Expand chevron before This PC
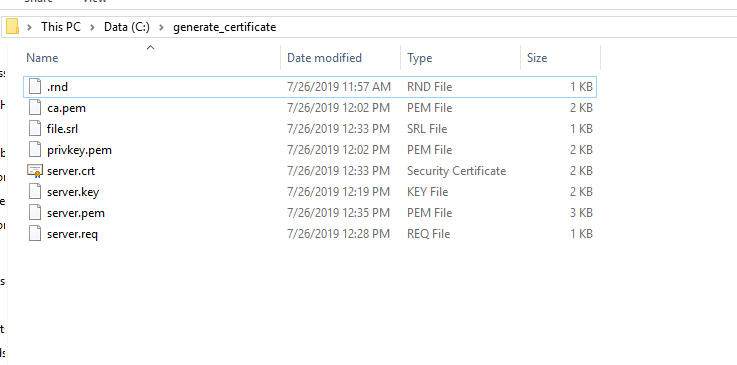Viewport: 737px width, 365px height. pyautogui.click(x=30, y=27)
